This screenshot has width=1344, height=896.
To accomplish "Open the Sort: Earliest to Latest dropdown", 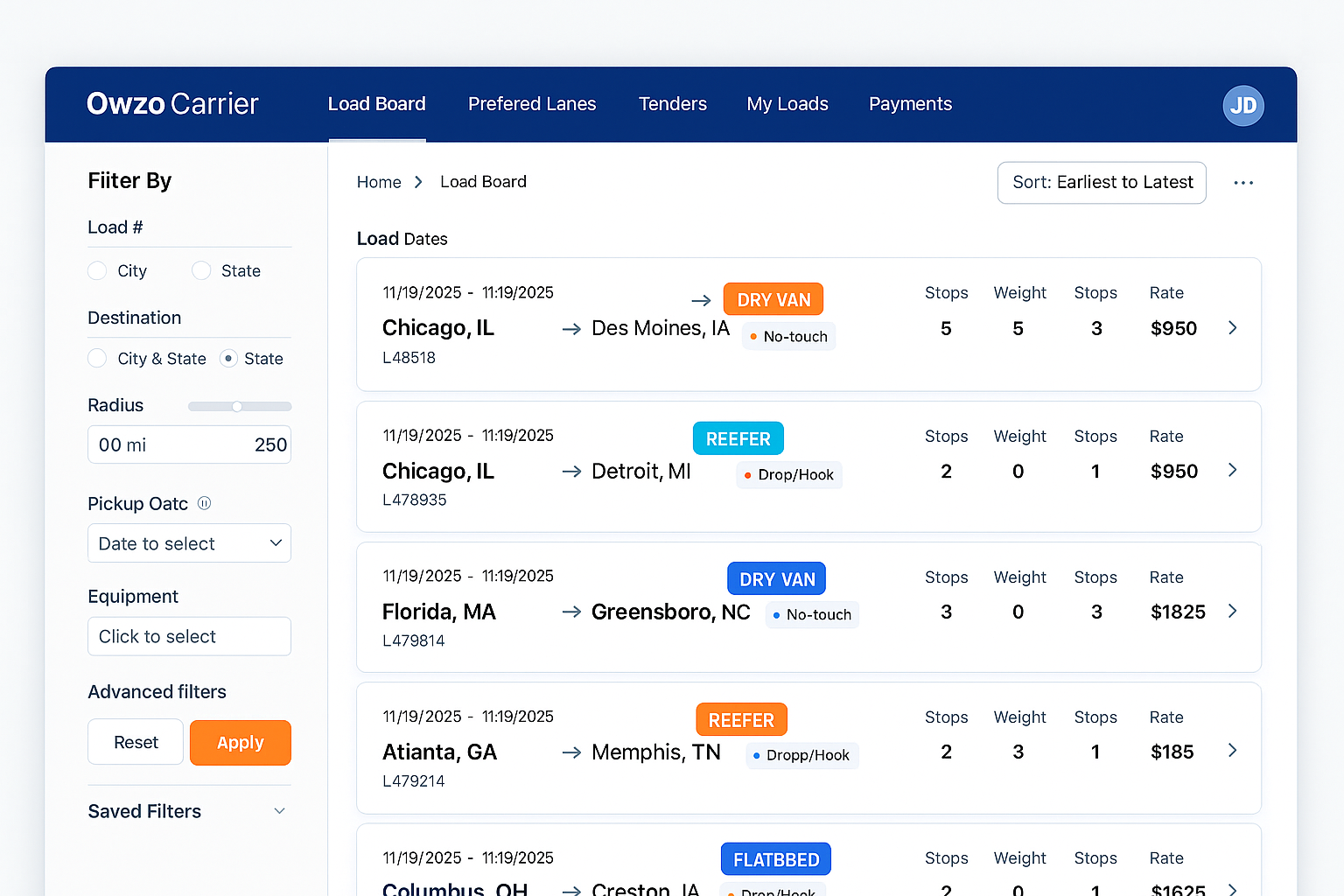I will click(x=1102, y=183).
